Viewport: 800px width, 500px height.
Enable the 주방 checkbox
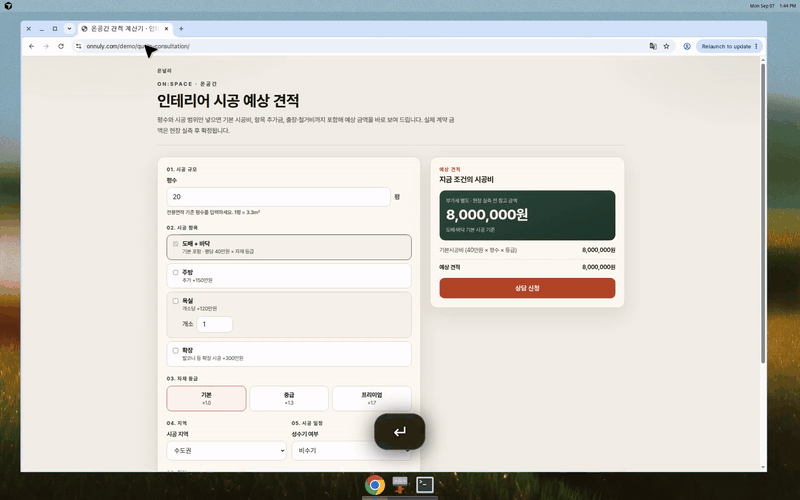(x=176, y=272)
